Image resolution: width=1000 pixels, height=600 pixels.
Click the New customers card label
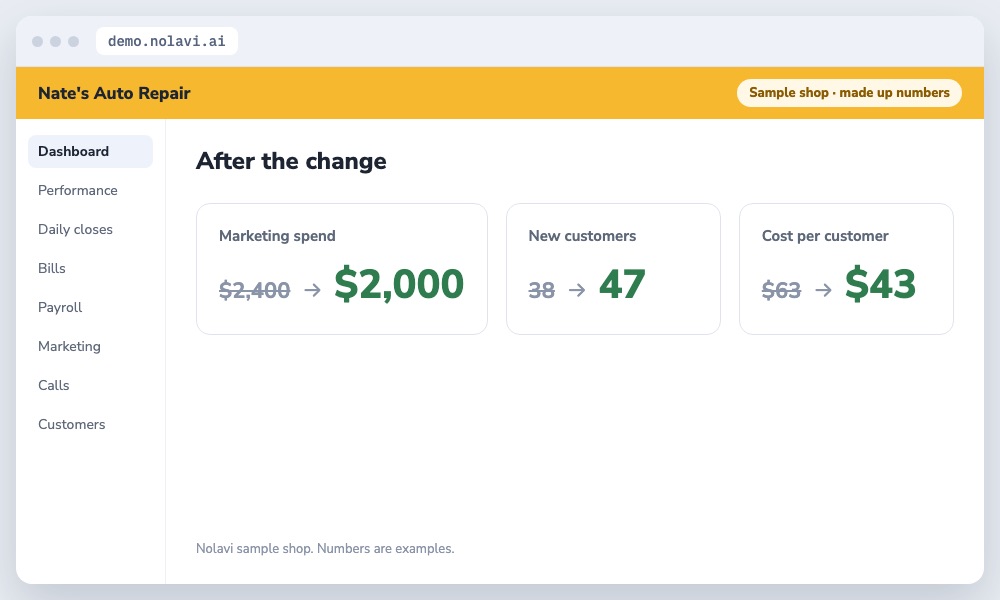coord(582,235)
